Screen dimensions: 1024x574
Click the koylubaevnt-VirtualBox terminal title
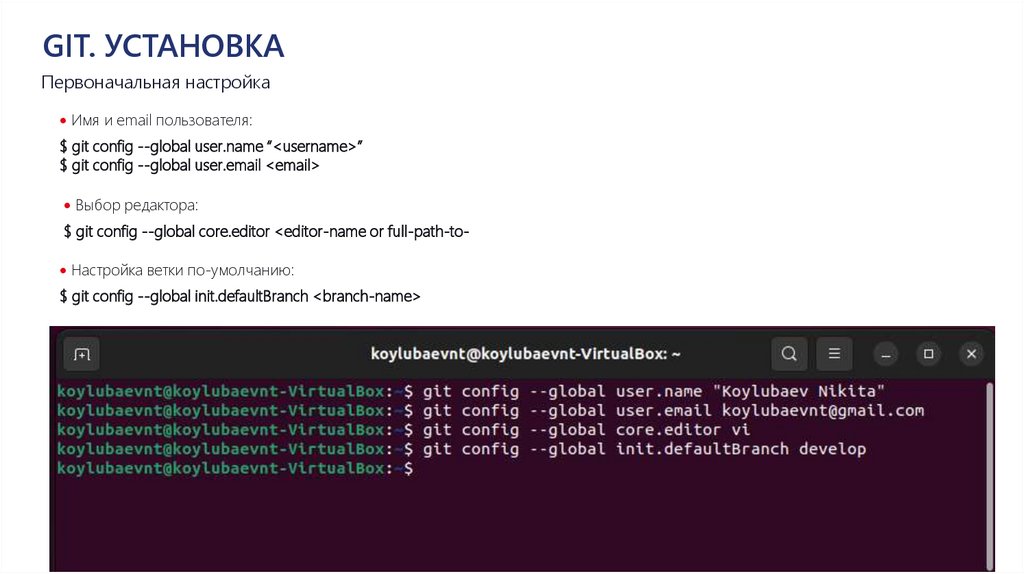point(526,354)
